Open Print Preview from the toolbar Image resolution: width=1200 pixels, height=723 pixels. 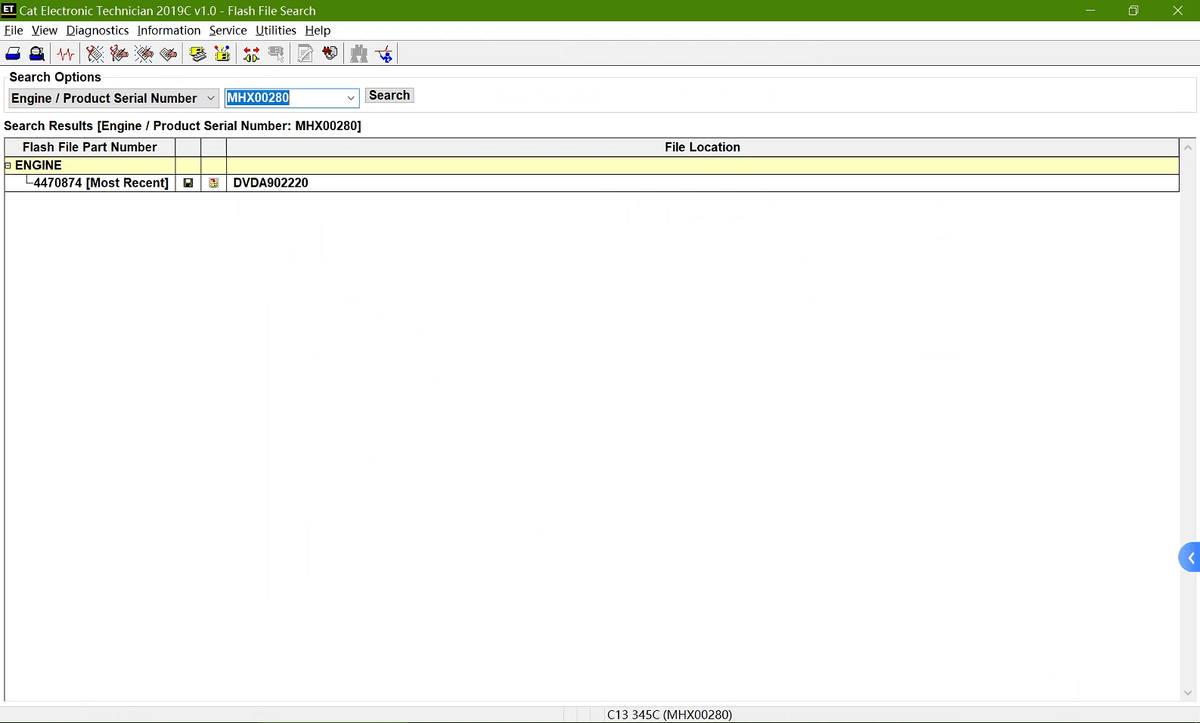[37, 54]
